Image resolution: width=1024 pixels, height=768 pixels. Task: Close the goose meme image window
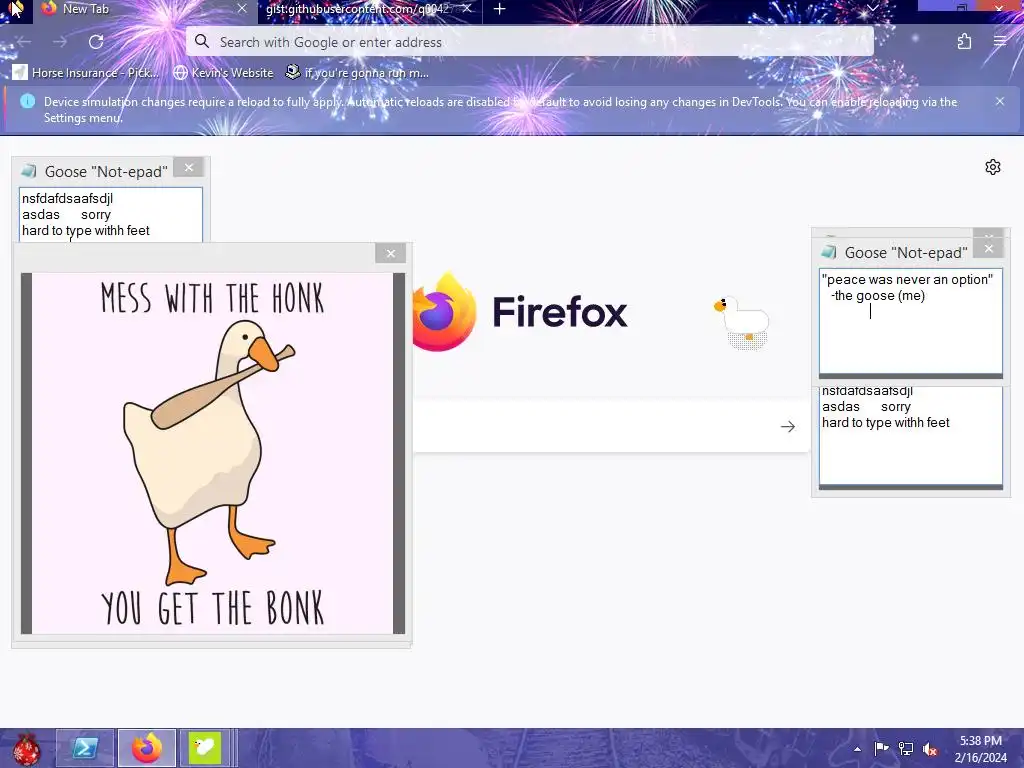click(x=391, y=253)
